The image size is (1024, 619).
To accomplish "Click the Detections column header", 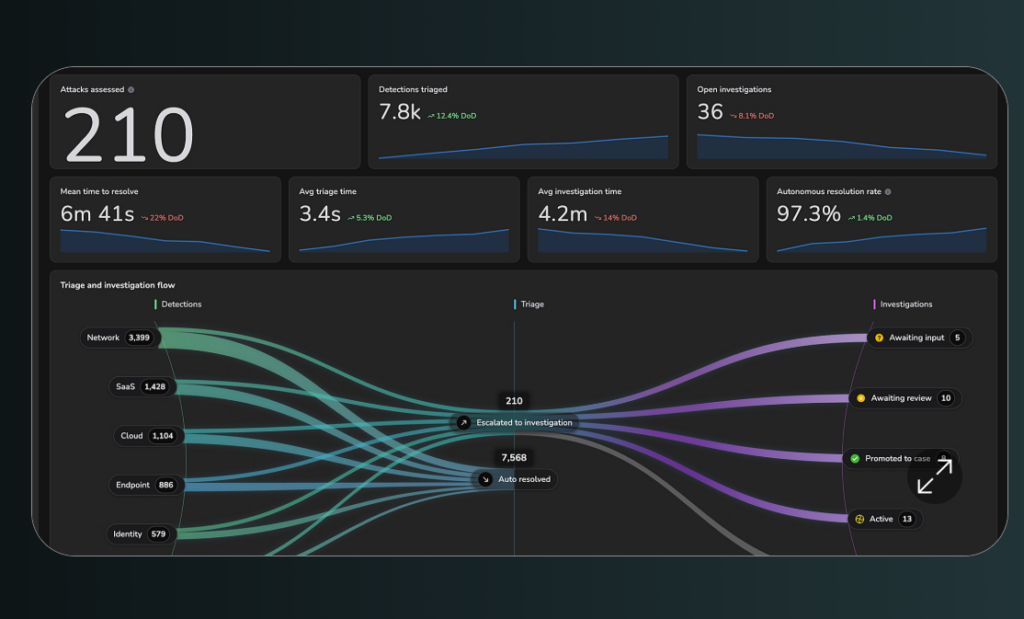I will pyautogui.click(x=178, y=304).
